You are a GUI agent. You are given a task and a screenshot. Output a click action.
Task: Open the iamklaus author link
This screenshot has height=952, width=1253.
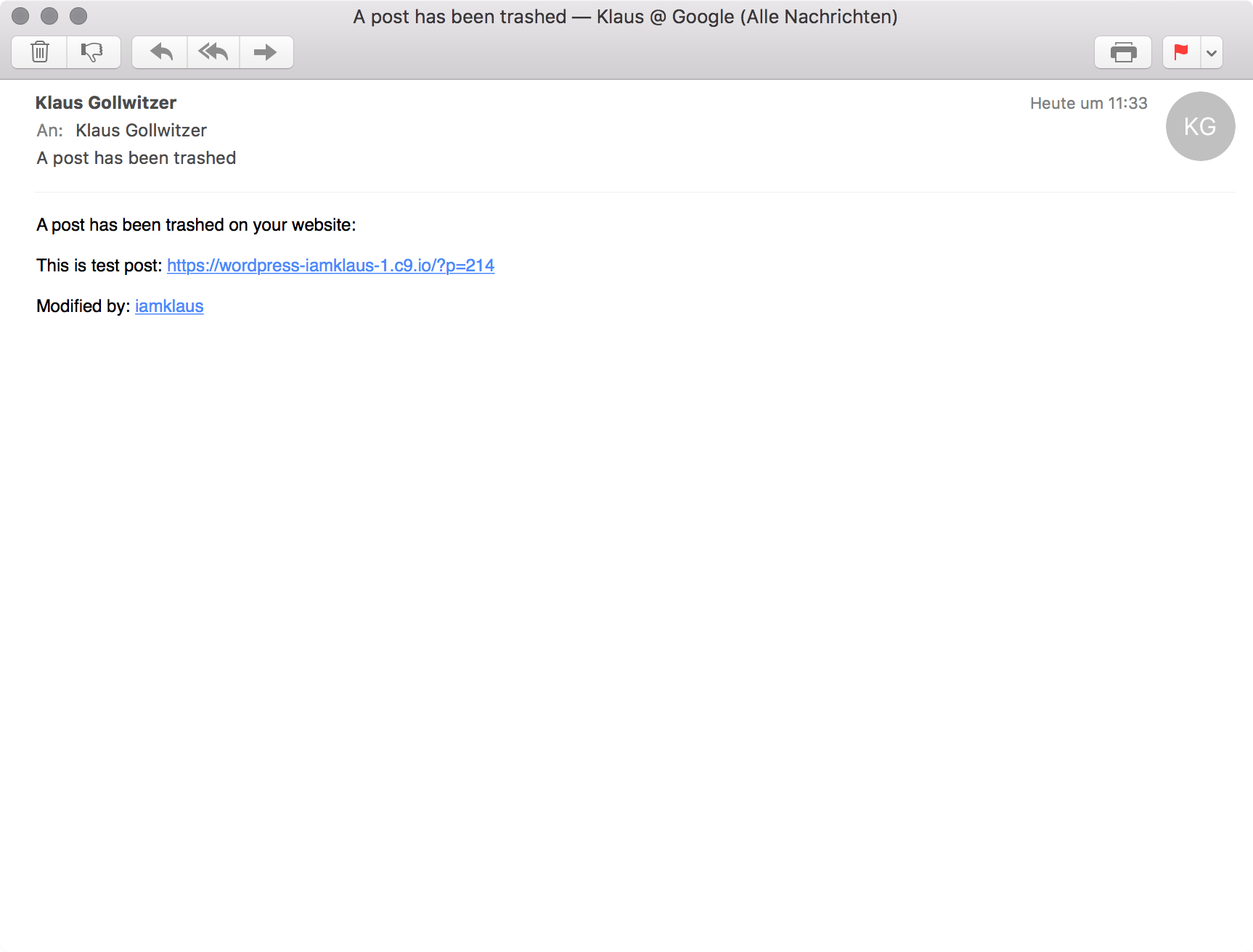tap(169, 306)
